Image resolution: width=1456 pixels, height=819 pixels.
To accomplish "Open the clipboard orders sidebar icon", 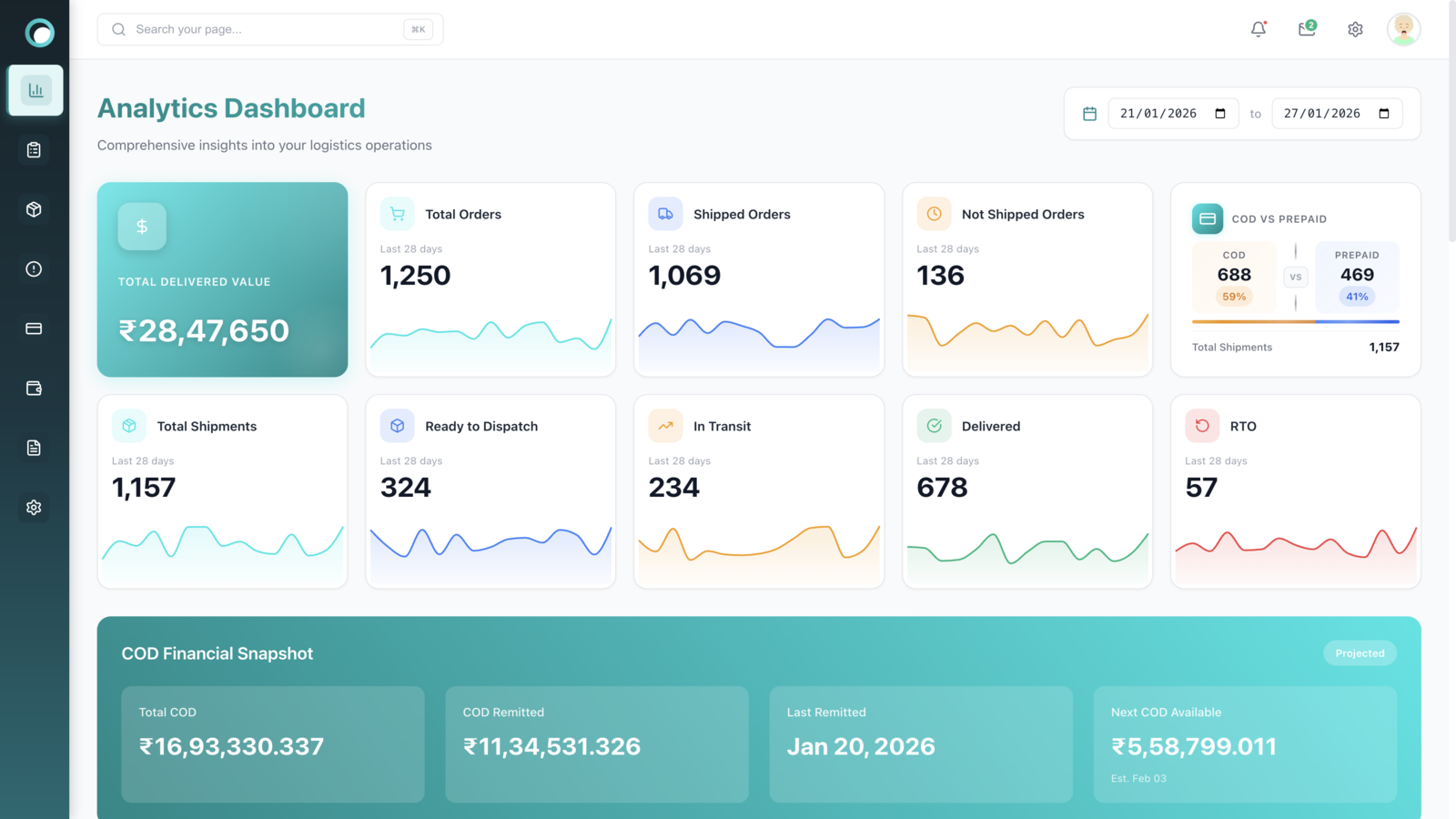I will [34, 150].
